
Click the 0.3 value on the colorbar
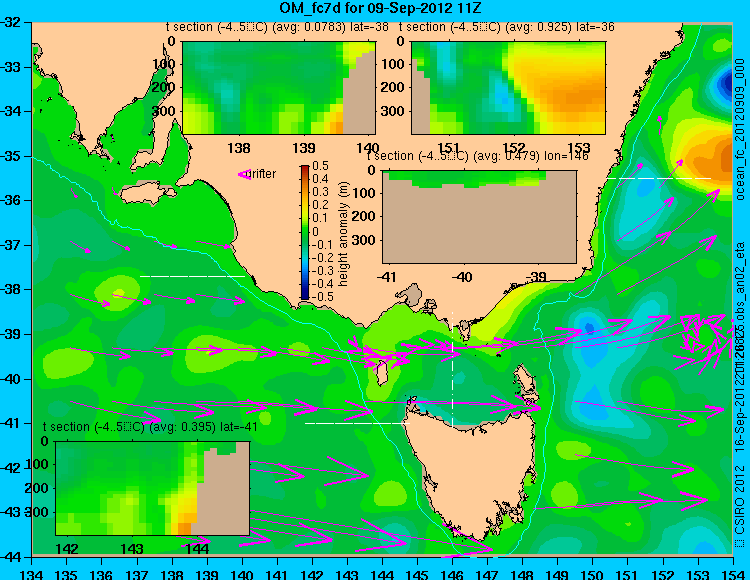click(320, 192)
